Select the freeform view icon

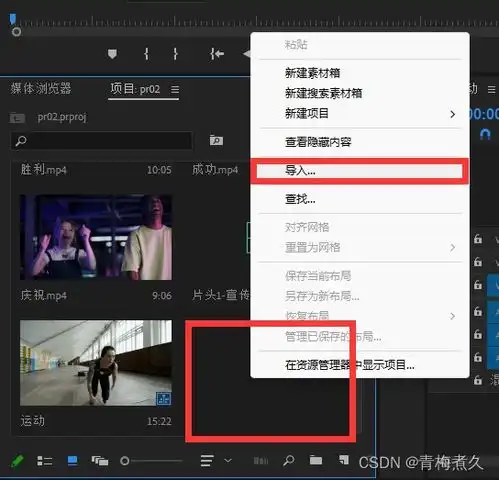pos(100,461)
